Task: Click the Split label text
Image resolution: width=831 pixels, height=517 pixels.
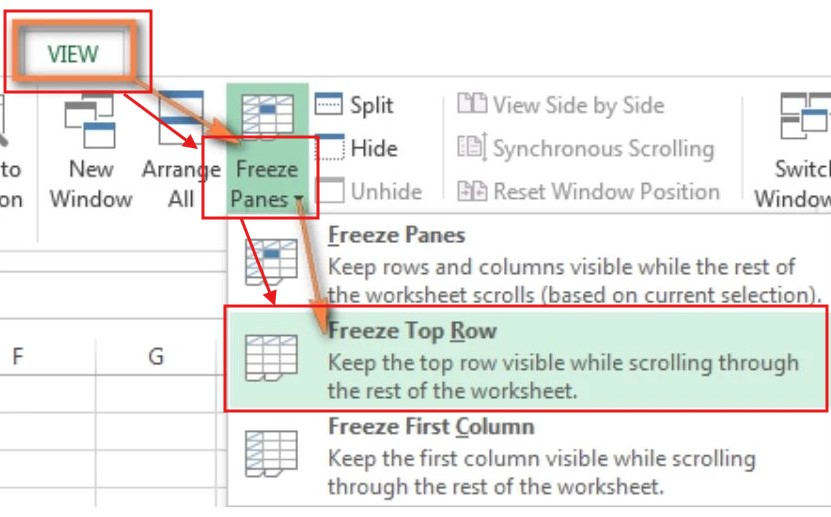Action: pyautogui.click(x=372, y=105)
